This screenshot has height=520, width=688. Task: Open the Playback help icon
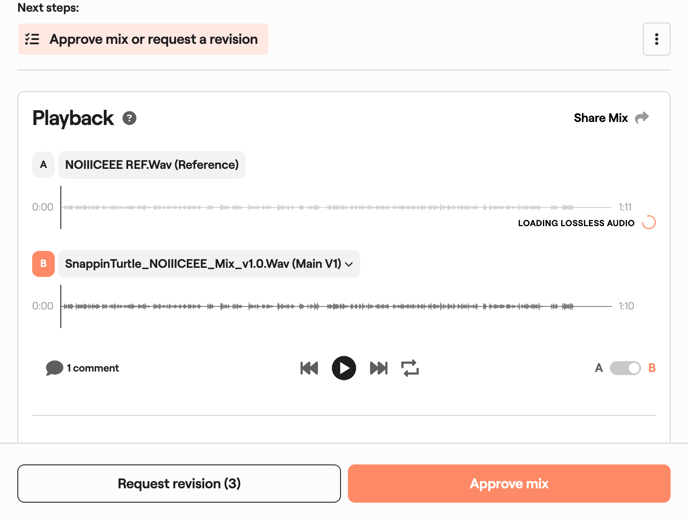[129, 118]
